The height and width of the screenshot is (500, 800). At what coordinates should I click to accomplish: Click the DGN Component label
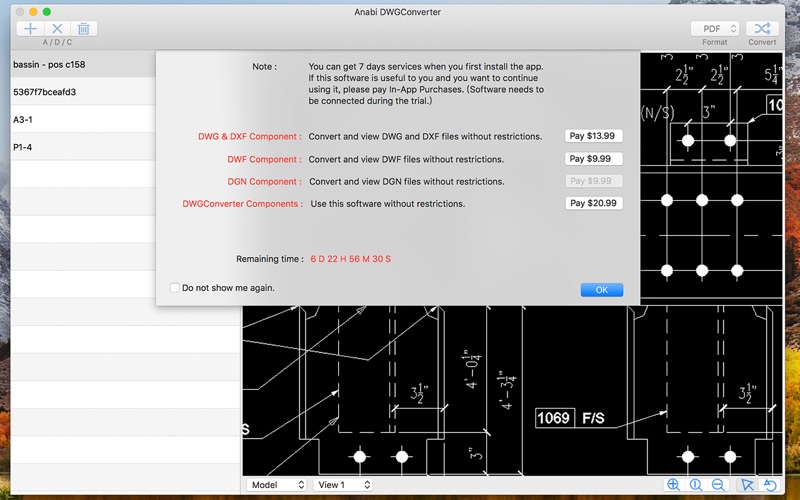264,181
